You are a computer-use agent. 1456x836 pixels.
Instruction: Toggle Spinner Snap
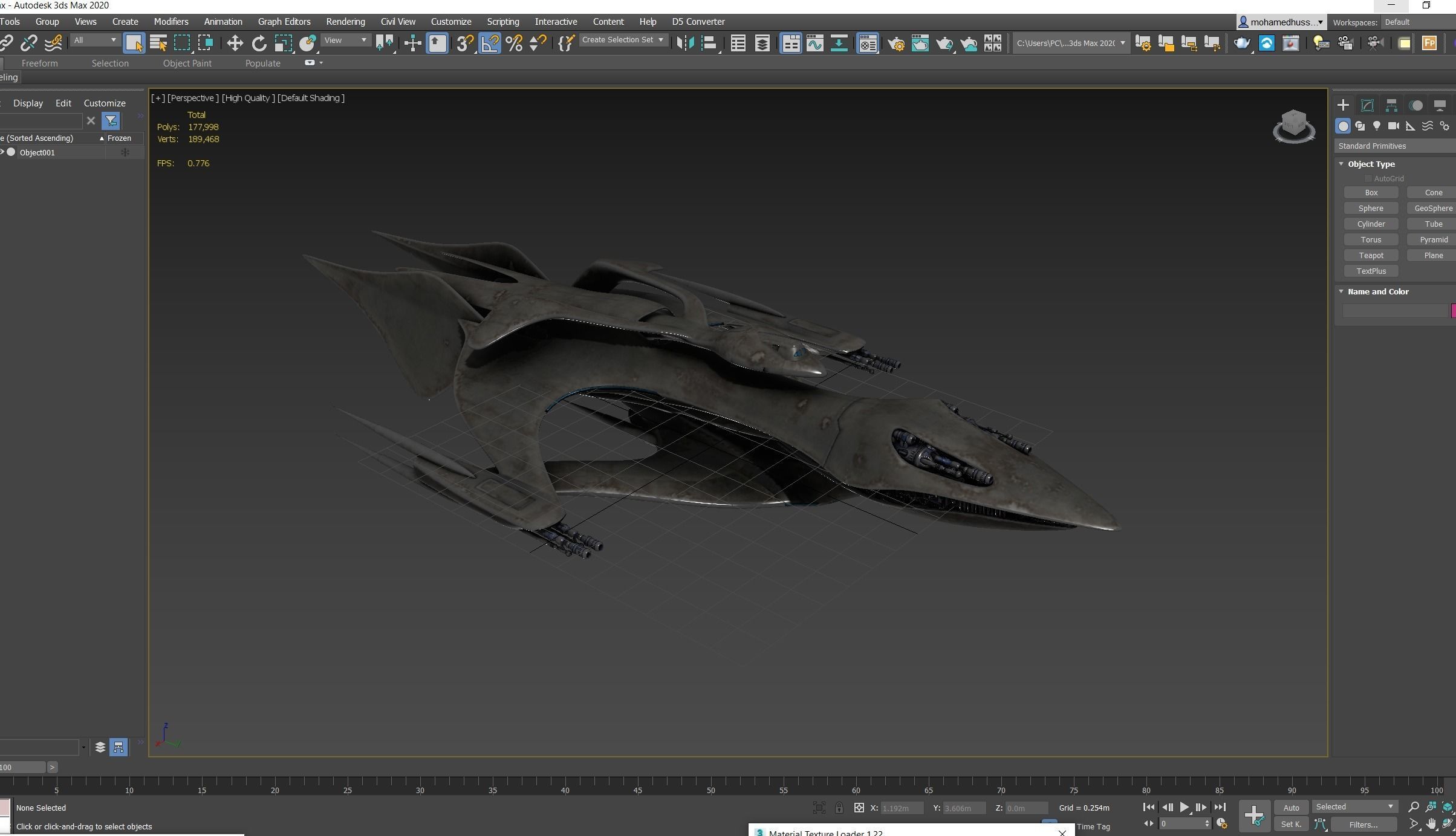pyautogui.click(x=538, y=43)
